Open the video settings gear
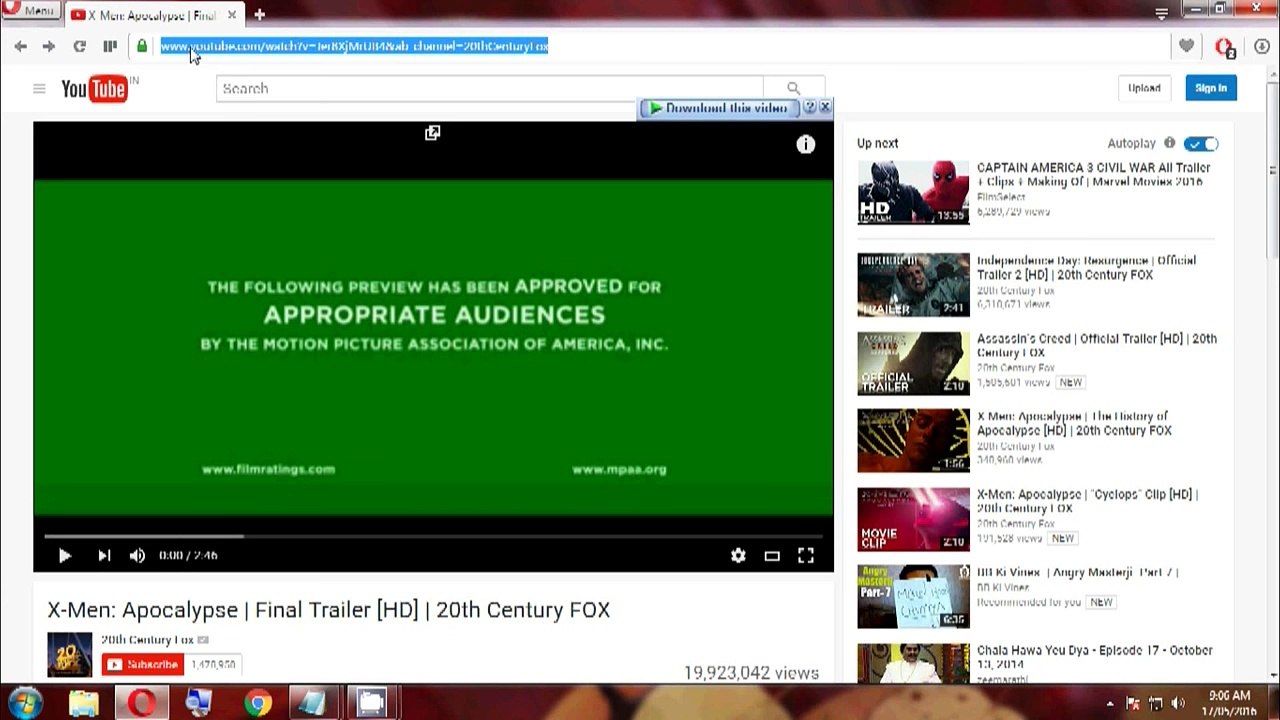This screenshot has height=720, width=1280. 738,556
